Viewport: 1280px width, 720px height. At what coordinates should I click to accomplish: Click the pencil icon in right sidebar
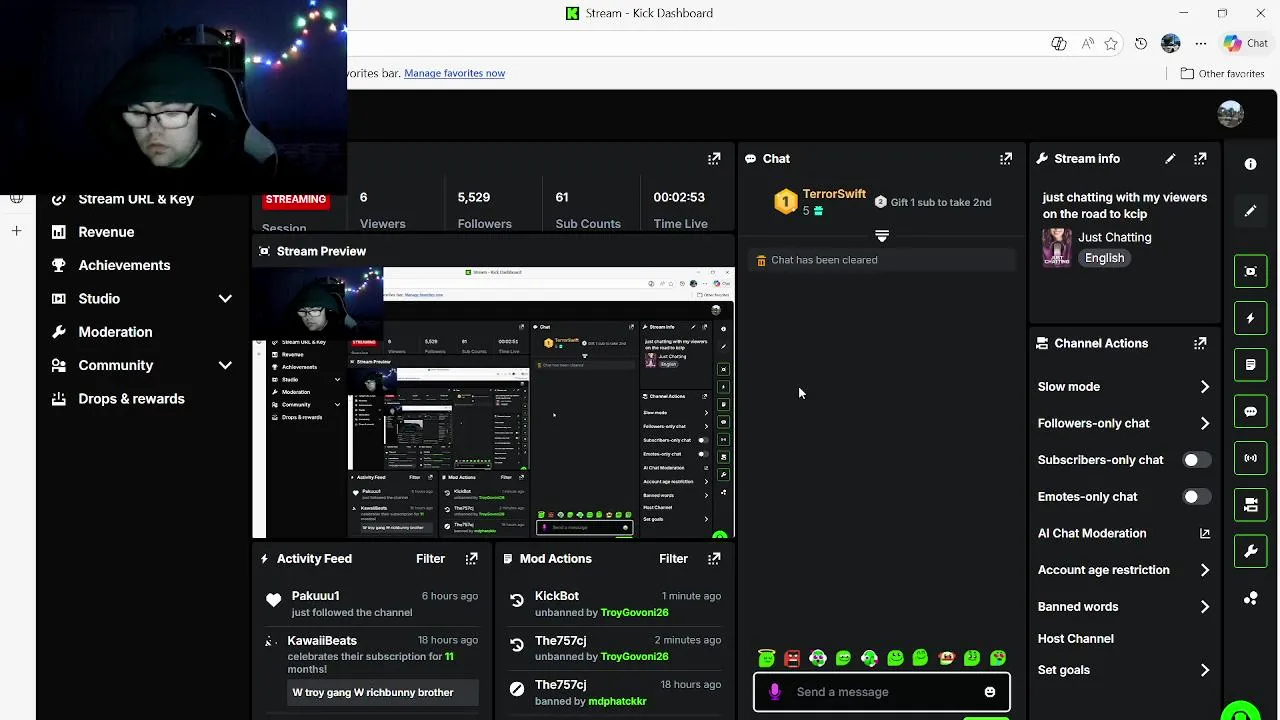1250,211
